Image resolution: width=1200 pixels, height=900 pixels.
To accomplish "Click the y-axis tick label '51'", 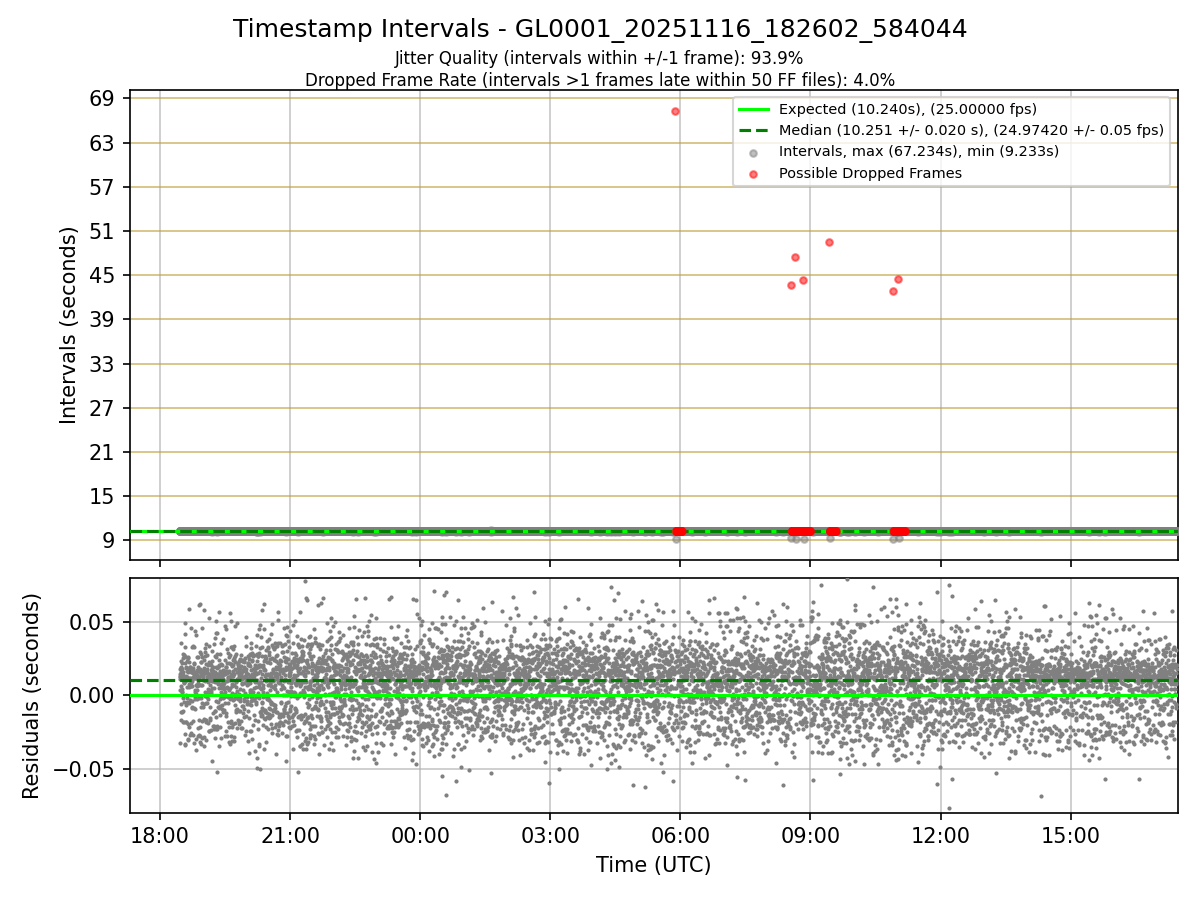I will (x=104, y=231).
